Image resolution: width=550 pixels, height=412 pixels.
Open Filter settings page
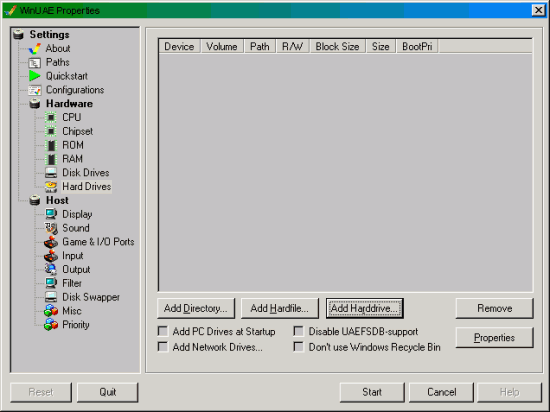click(x=72, y=283)
